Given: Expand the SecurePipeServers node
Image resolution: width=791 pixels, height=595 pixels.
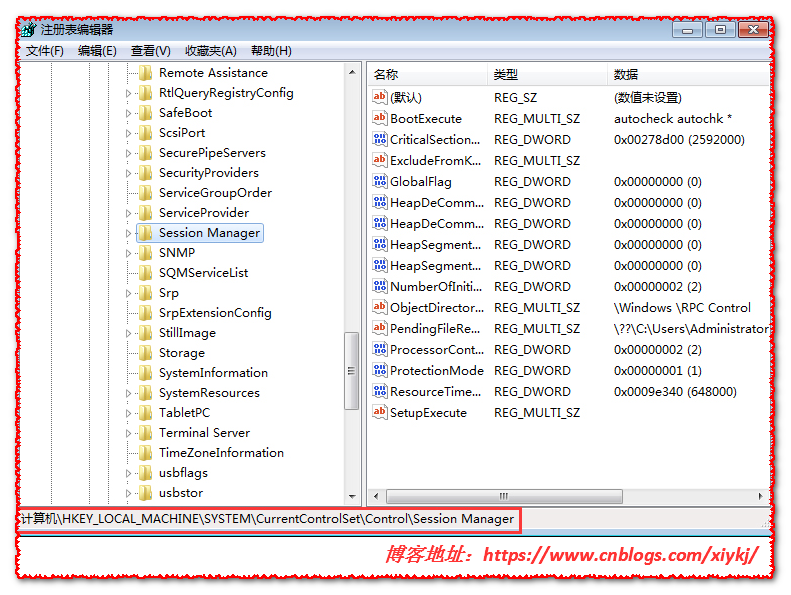Looking at the screenshot, I should pyautogui.click(x=128, y=153).
